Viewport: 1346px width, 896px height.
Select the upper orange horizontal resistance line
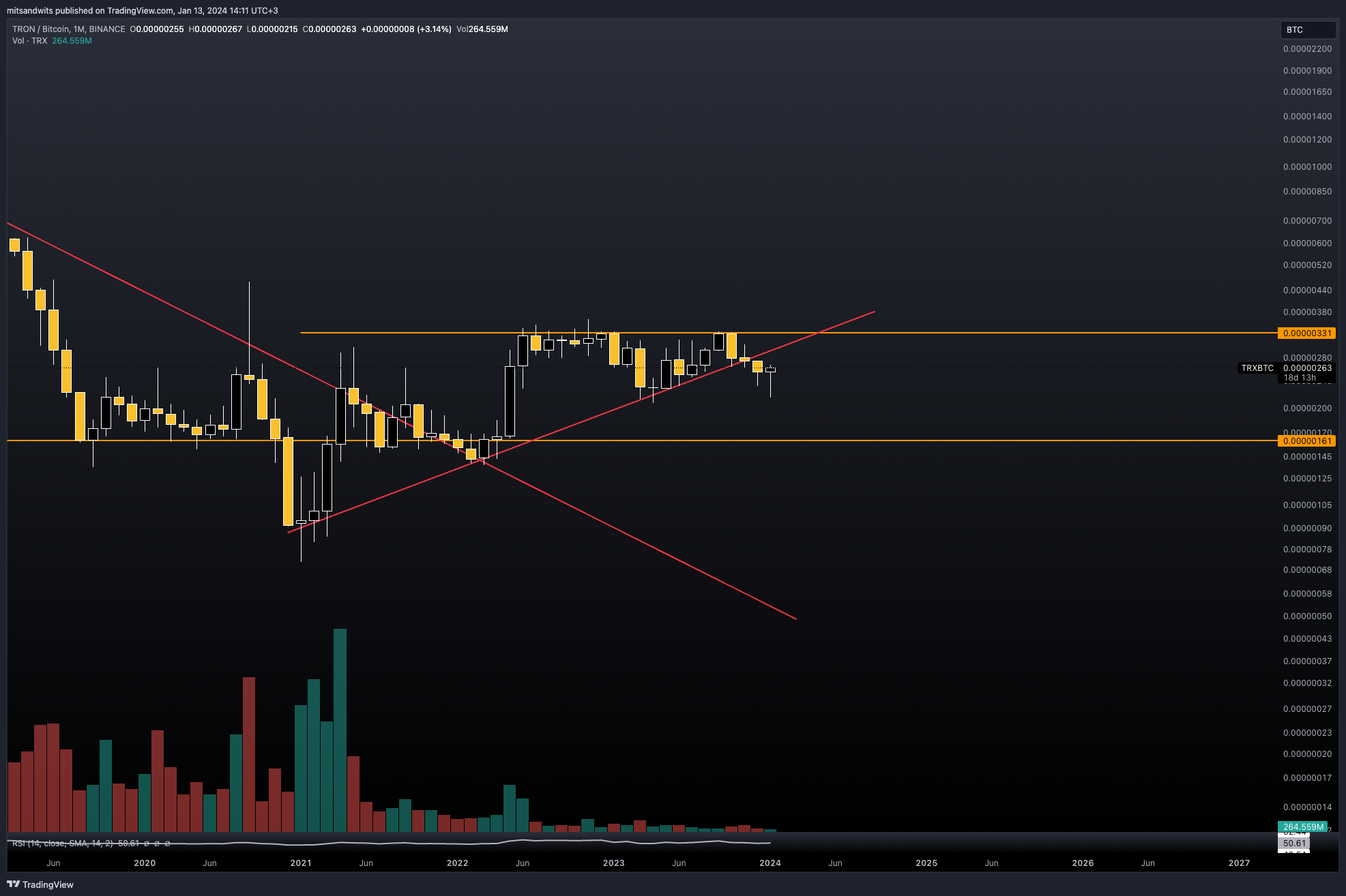click(x=788, y=333)
